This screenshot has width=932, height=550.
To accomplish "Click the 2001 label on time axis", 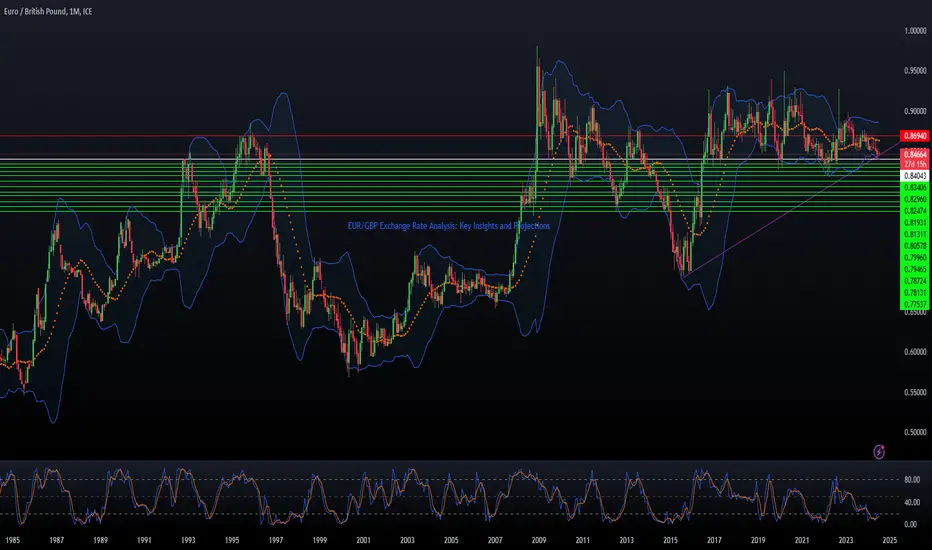I will tap(363, 540).
